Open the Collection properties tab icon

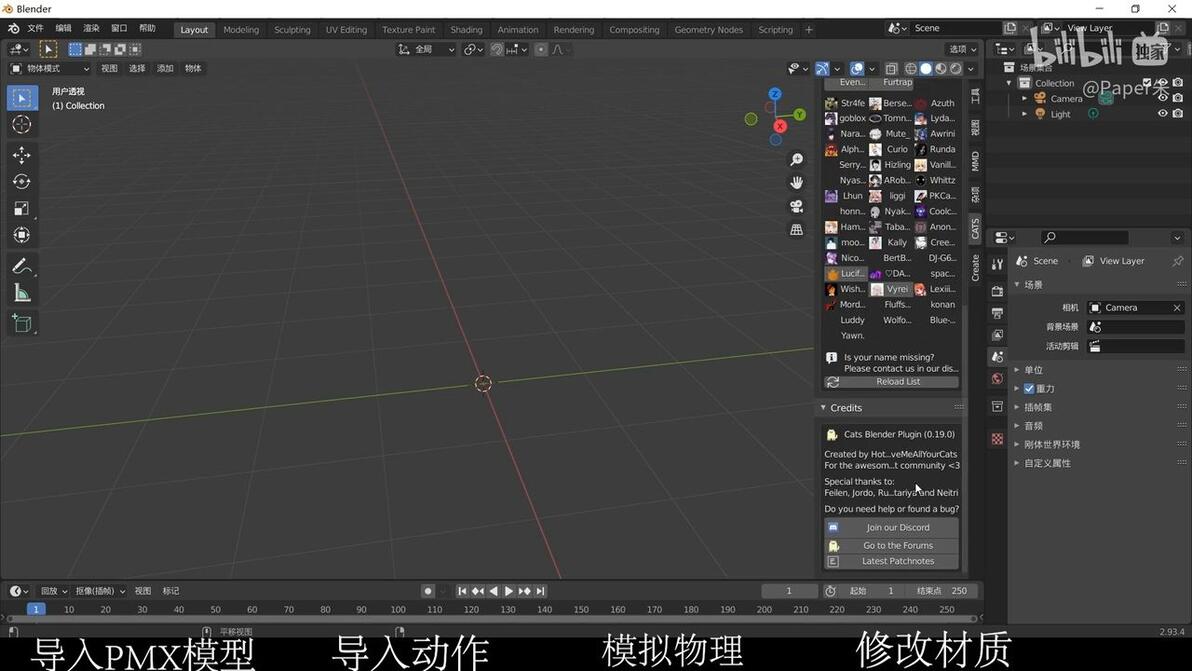[997, 407]
